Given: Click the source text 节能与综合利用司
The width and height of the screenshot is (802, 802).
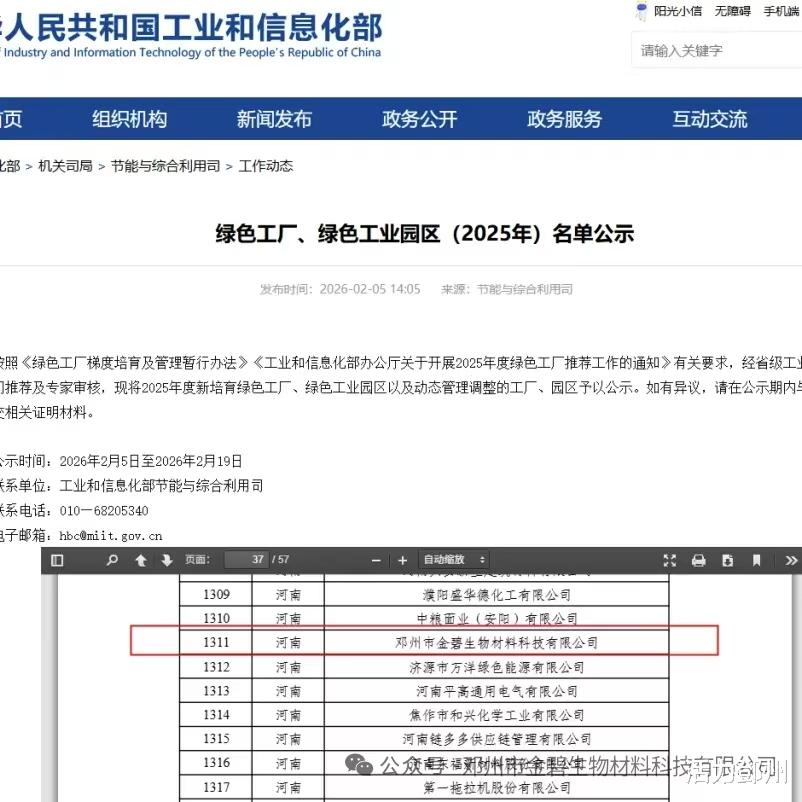Looking at the screenshot, I should [525, 289].
